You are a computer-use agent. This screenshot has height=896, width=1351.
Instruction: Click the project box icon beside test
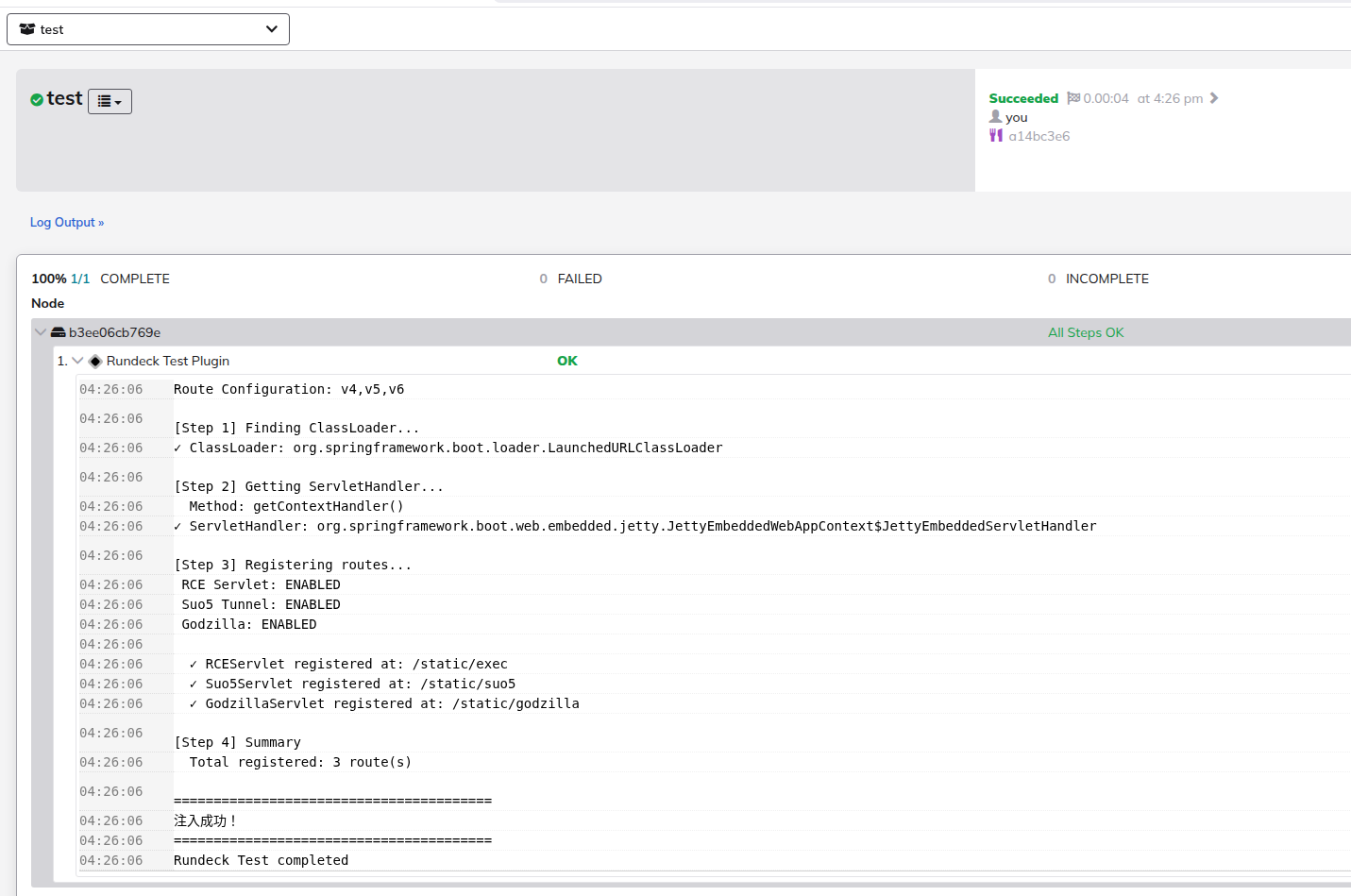tap(27, 29)
